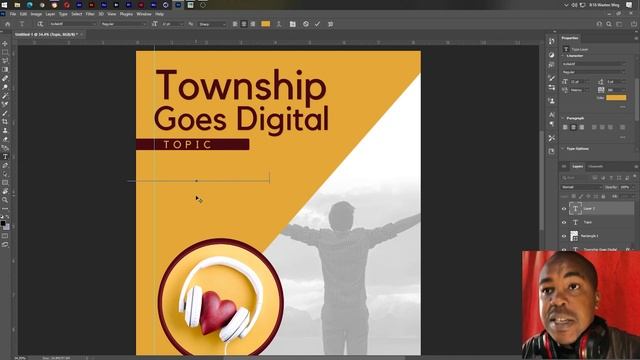Screen dimensions: 640x360
Task: Open Windows Start button
Action: 4,5
